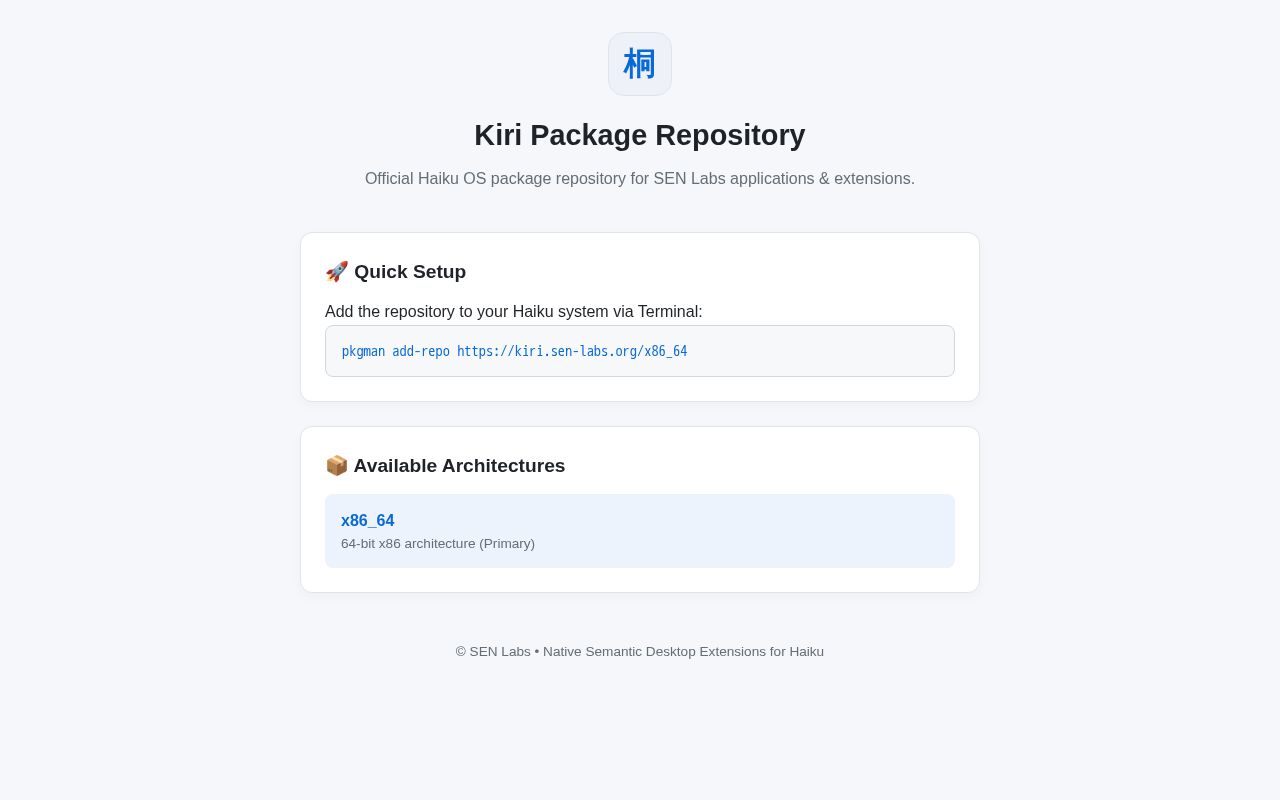Click the Kiri Package Repository heading

pyautogui.click(x=640, y=135)
